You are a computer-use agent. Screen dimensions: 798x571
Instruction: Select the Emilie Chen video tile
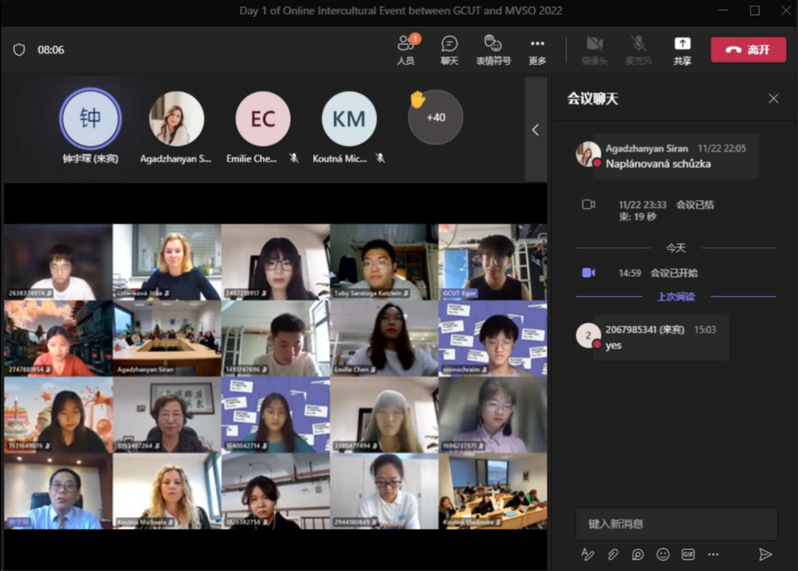click(383, 338)
